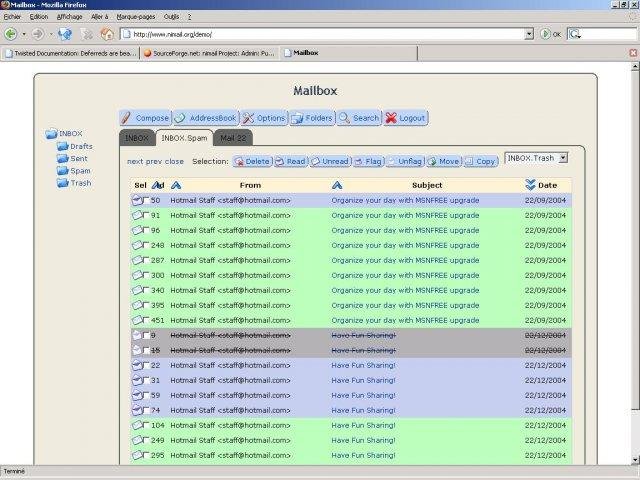This screenshot has width=640, height=480.
Task: Open the Marque-pages menu
Action: pos(136,17)
